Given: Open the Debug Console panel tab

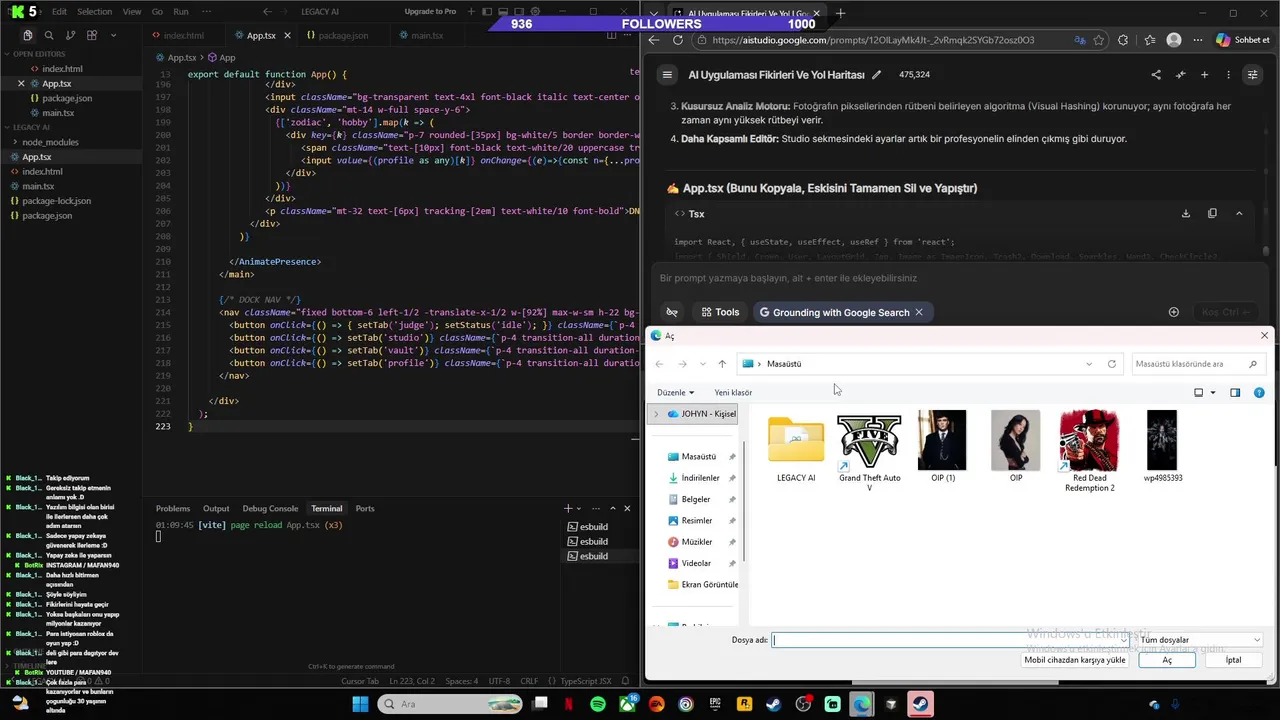Looking at the screenshot, I should click(x=270, y=508).
